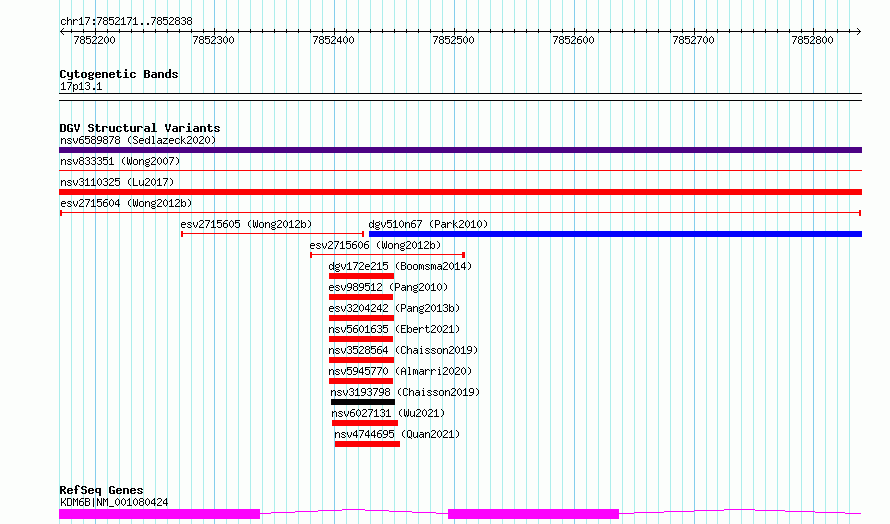Image resolution: width=890 pixels, height=524 pixels.
Task: Open nsv3528564 (Chaisson2019) label
Action: [404, 350]
